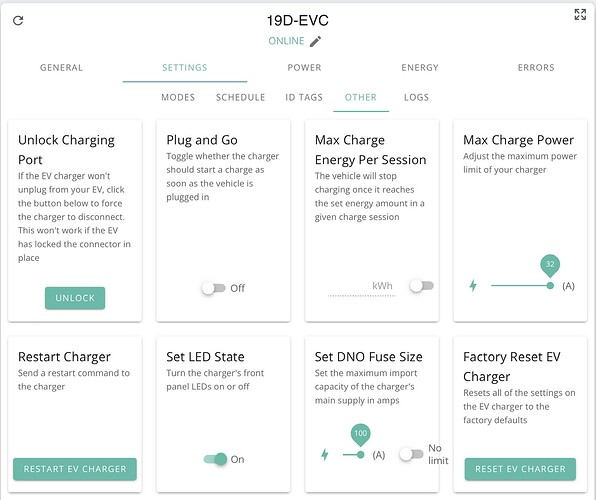This screenshot has height=500, width=596.
Task: Click the 32 value bubble above the slider
Action: [550, 265]
